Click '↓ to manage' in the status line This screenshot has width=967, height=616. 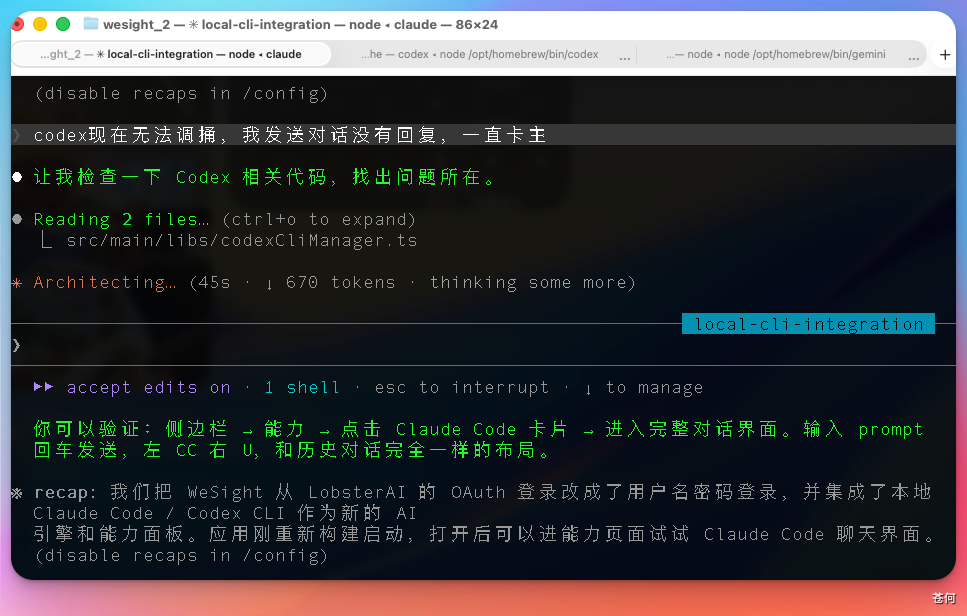pyautogui.click(x=644, y=387)
